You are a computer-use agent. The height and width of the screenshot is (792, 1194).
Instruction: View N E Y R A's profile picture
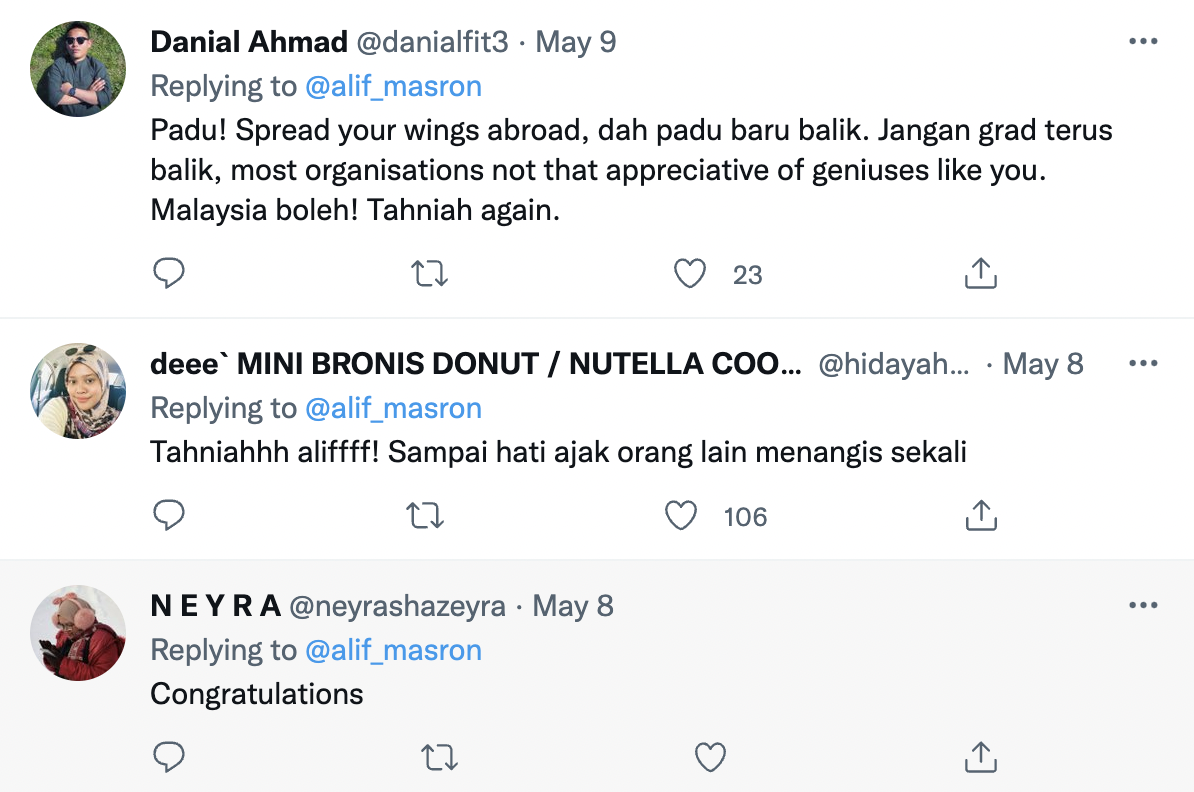pyautogui.click(x=79, y=632)
